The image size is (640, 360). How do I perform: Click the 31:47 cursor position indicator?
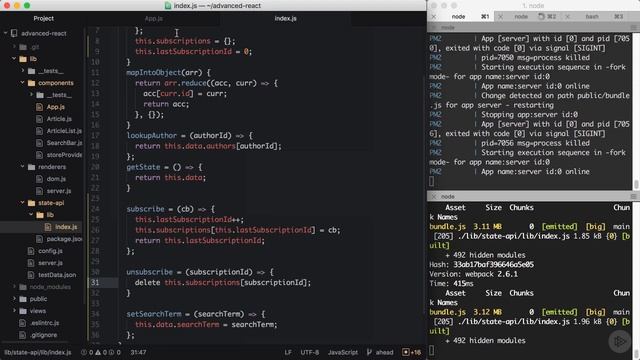coord(138,352)
